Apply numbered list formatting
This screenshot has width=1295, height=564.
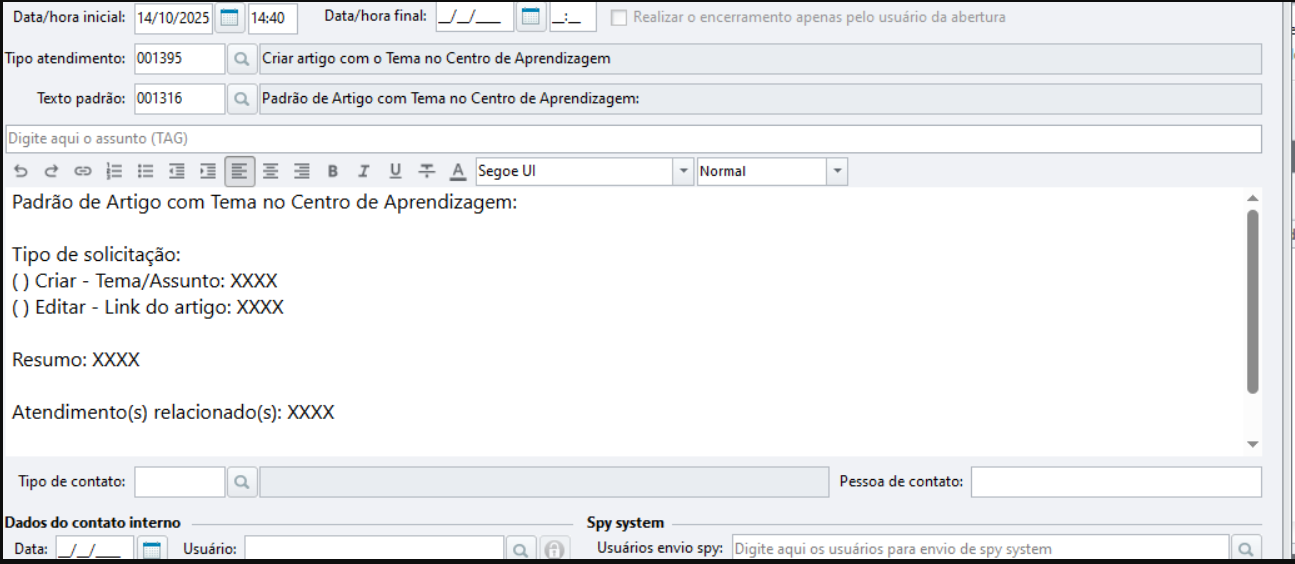pos(114,171)
